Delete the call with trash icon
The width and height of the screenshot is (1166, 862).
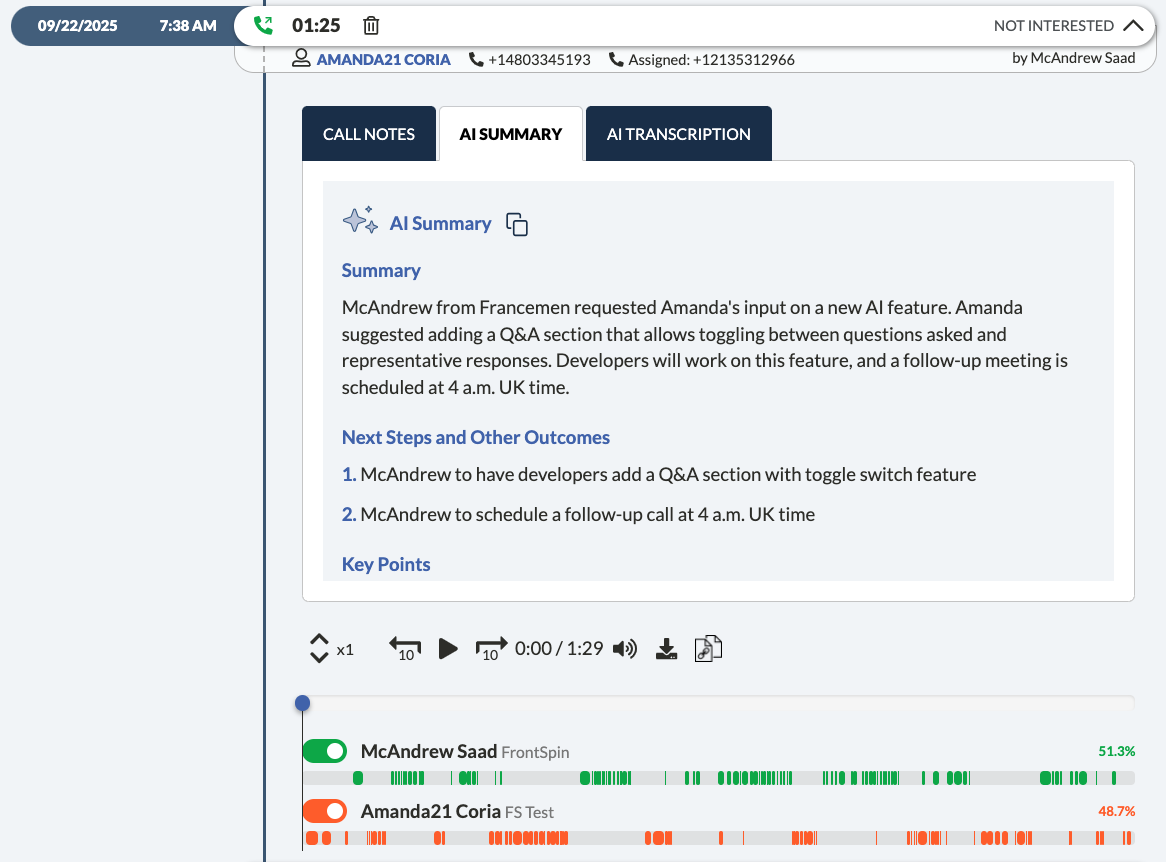click(371, 26)
